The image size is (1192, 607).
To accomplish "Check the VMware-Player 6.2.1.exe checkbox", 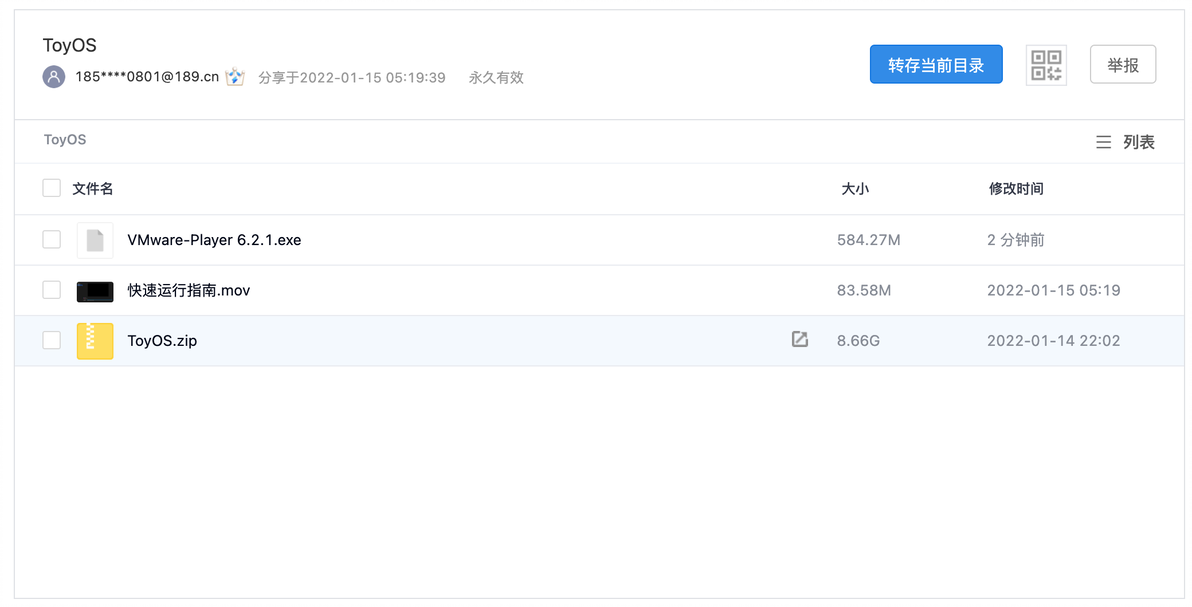I will click(x=52, y=240).
